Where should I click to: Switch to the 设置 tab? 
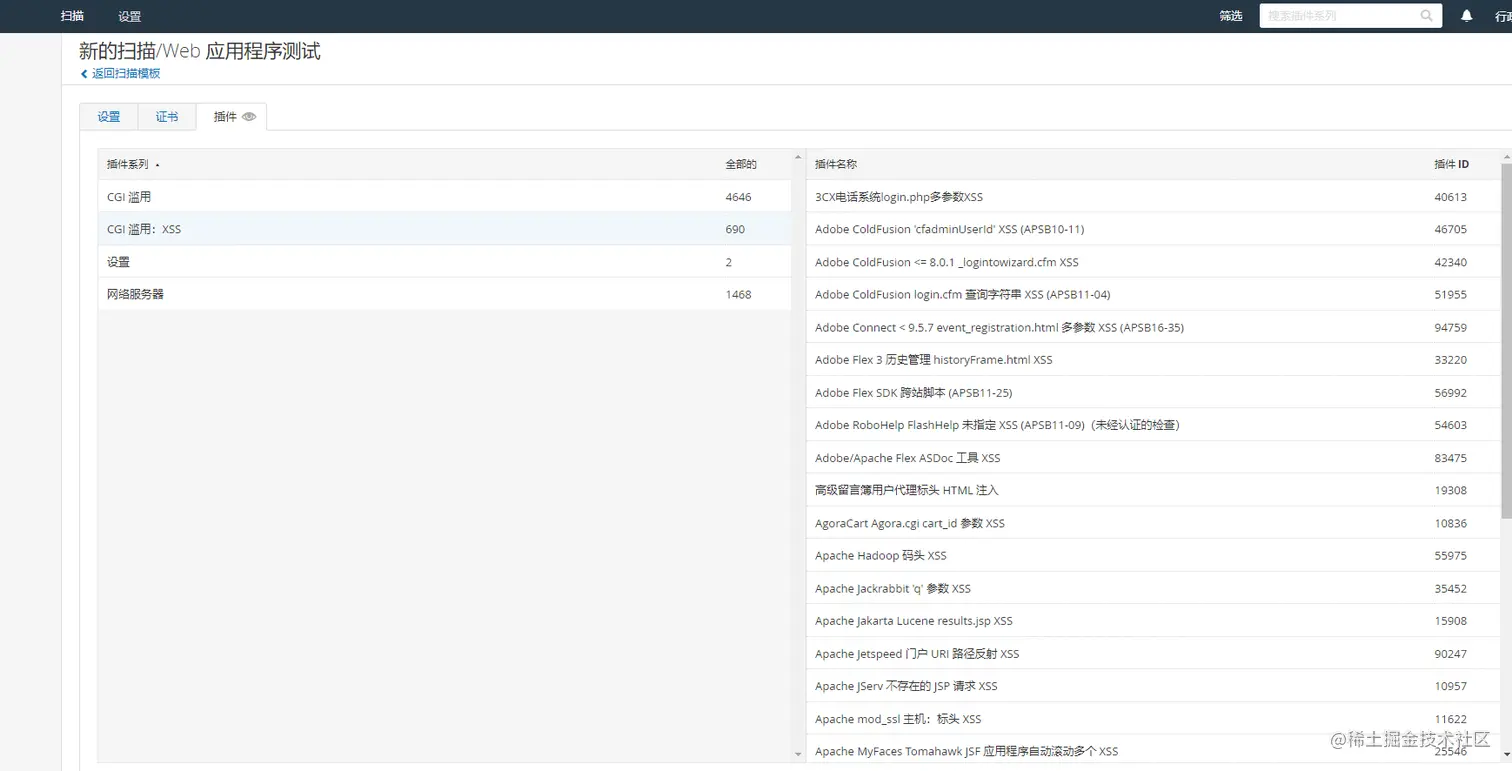click(x=109, y=117)
